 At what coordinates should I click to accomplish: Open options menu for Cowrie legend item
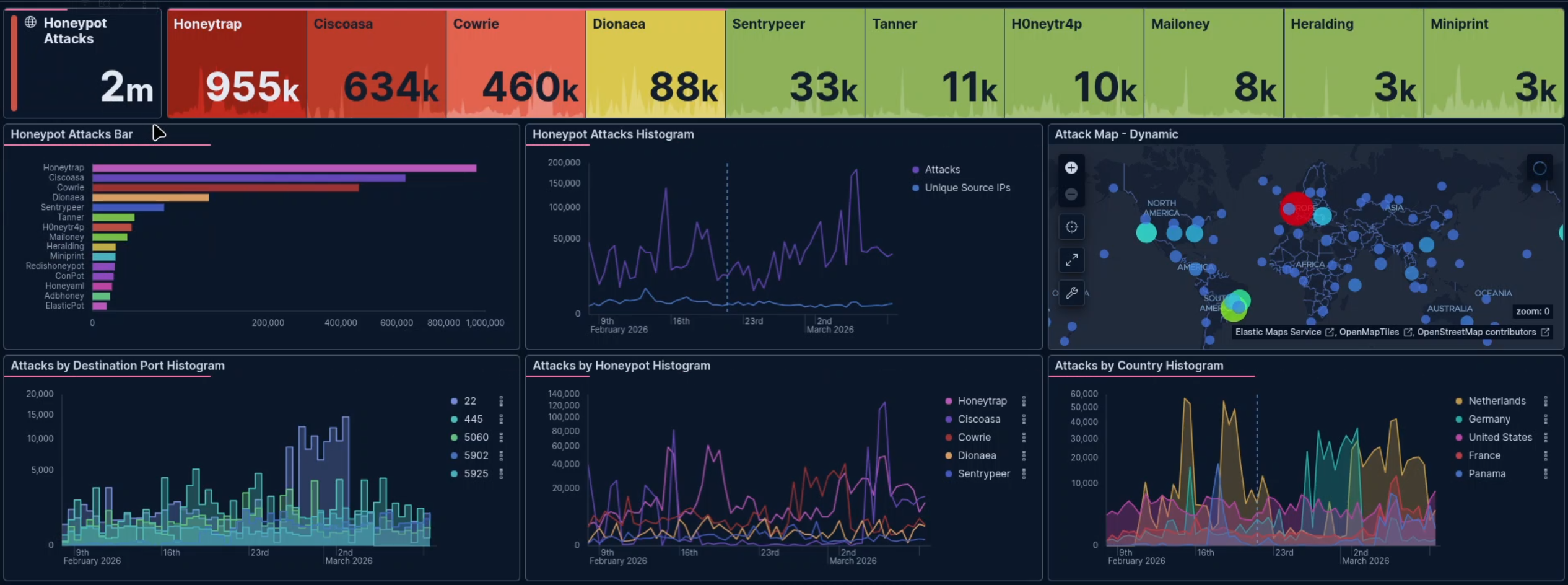tap(1024, 438)
